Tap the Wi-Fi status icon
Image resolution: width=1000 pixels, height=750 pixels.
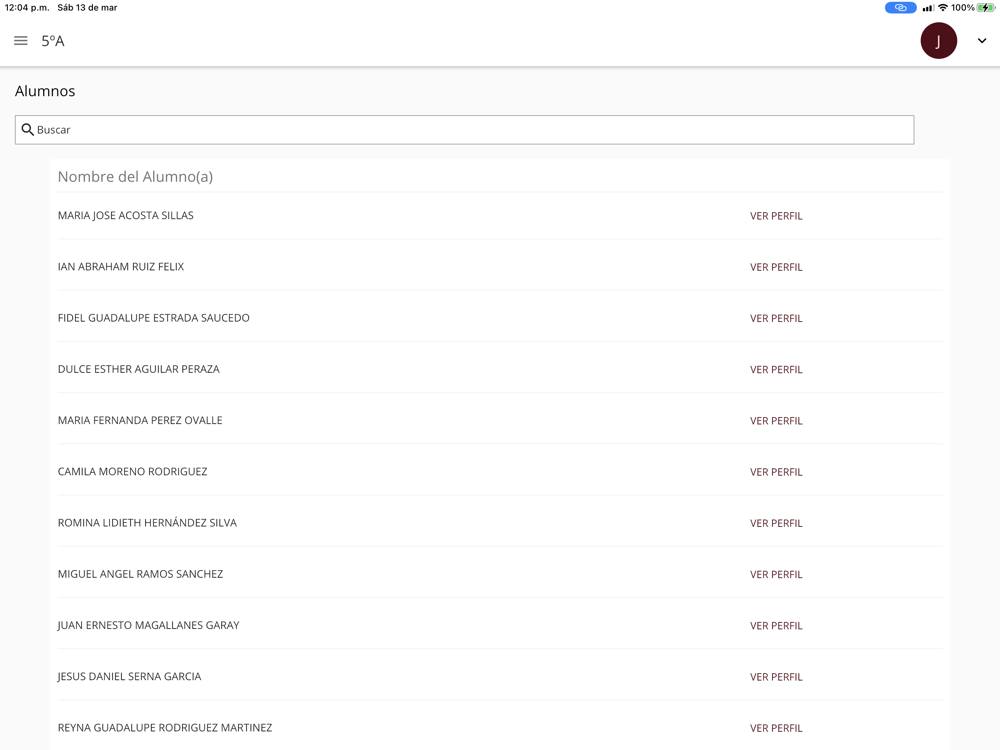(x=942, y=8)
